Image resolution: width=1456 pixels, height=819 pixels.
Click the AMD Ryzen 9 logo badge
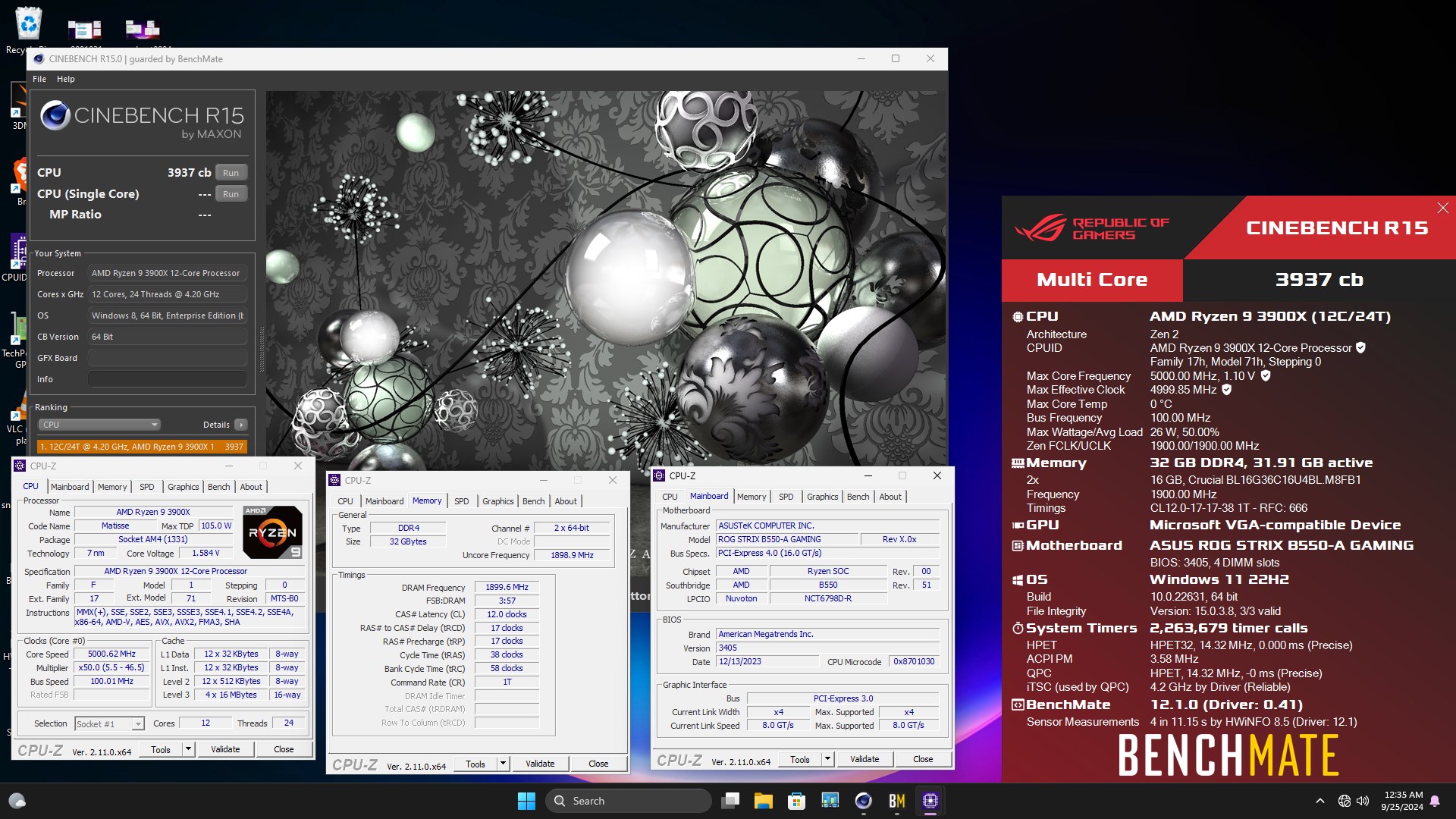(x=272, y=532)
